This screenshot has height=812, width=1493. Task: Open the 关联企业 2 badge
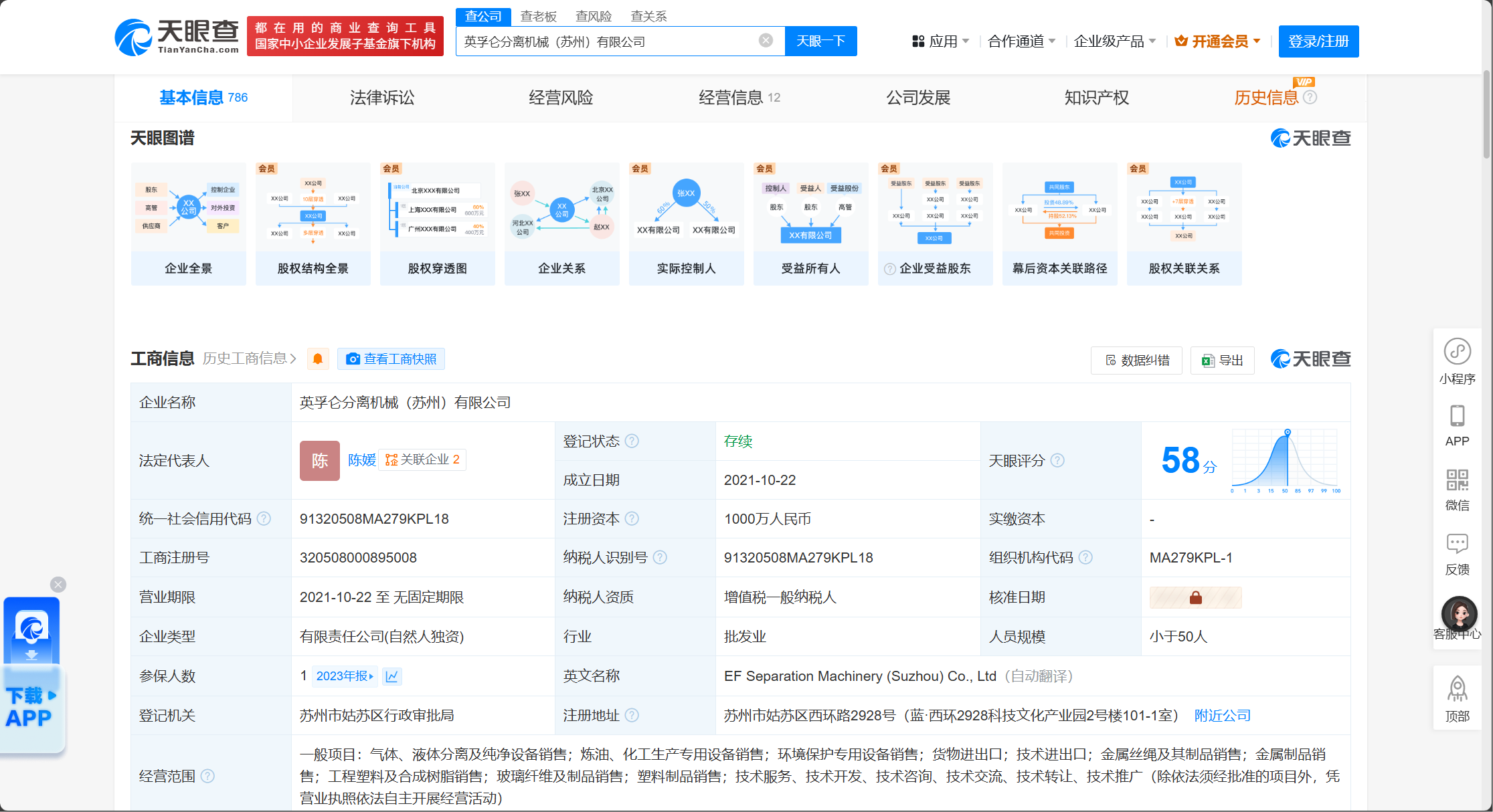(x=422, y=460)
